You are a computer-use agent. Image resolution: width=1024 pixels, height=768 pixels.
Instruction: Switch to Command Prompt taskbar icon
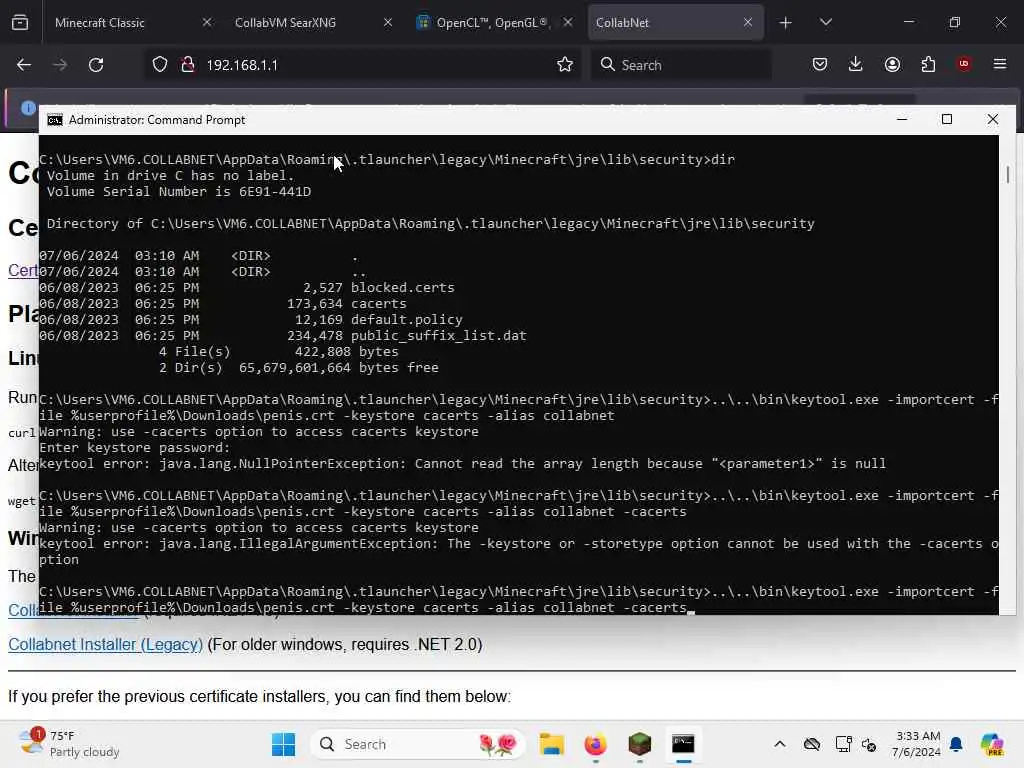[683, 744]
